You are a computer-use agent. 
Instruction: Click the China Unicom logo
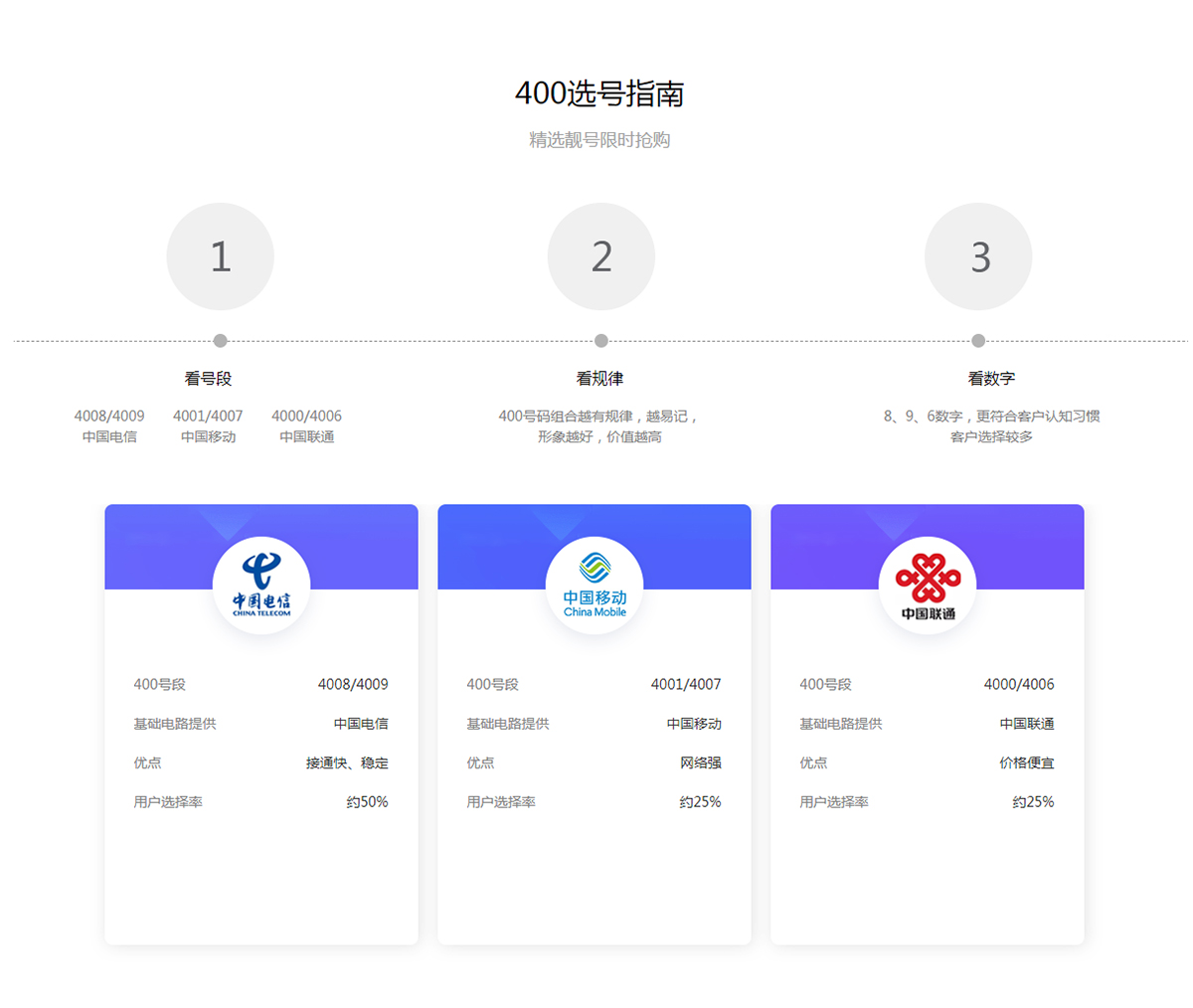928,586
